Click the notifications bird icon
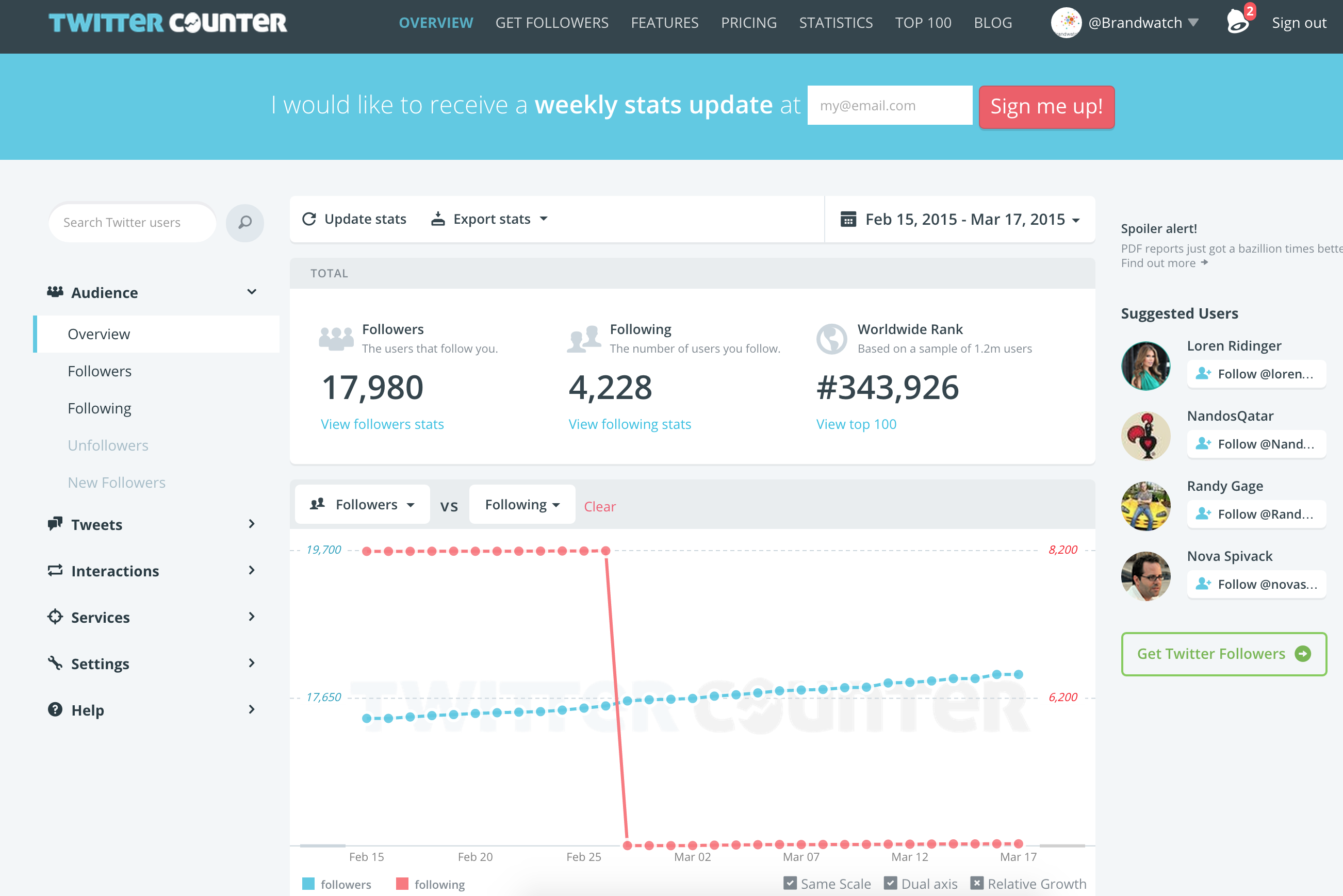 tap(1238, 22)
